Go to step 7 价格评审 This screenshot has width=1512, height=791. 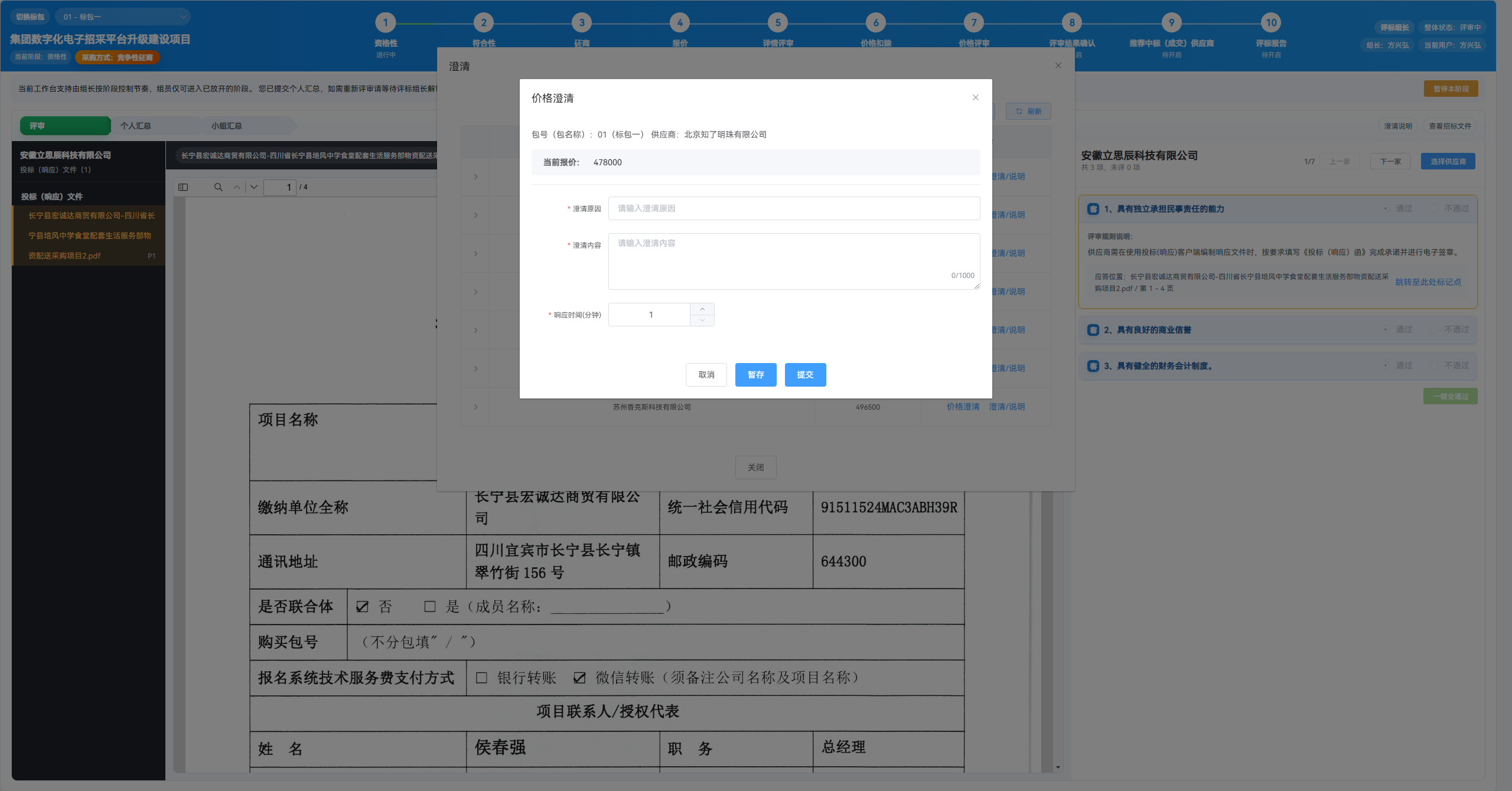pos(974,23)
